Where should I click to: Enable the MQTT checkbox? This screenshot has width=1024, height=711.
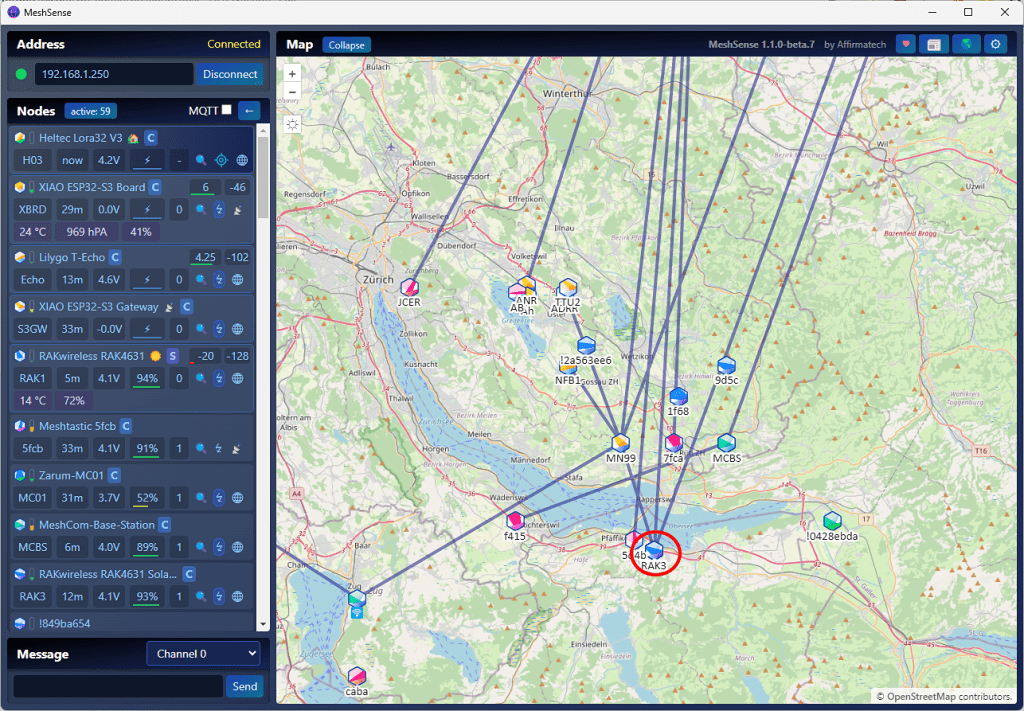point(227,110)
